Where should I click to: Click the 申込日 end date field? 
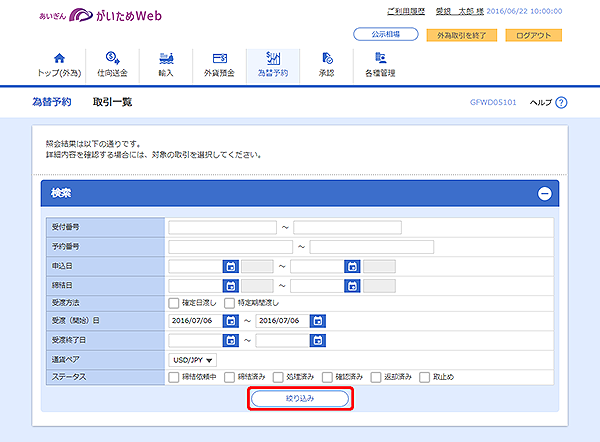(x=317, y=266)
